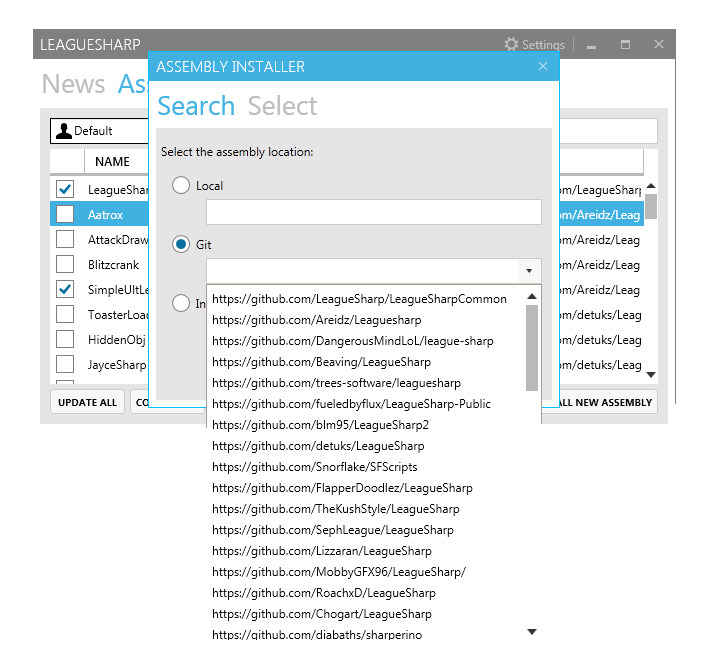
Task: Click the Git URL combo box field
Action: (362, 271)
